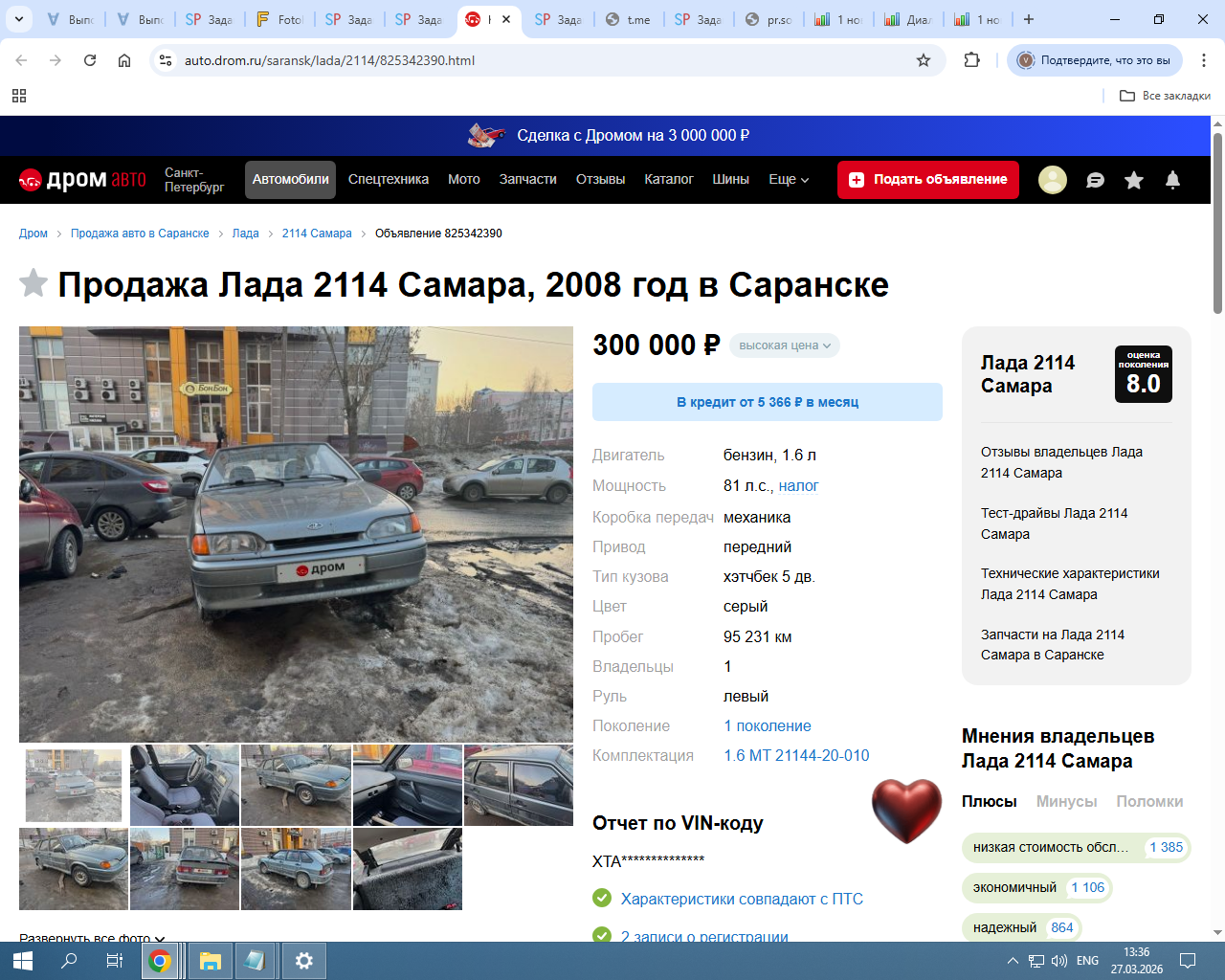Image resolution: width=1225 pixels, height=980 pixels.
Task: Open Chrome menu three dots
Action: (1203, 60)
